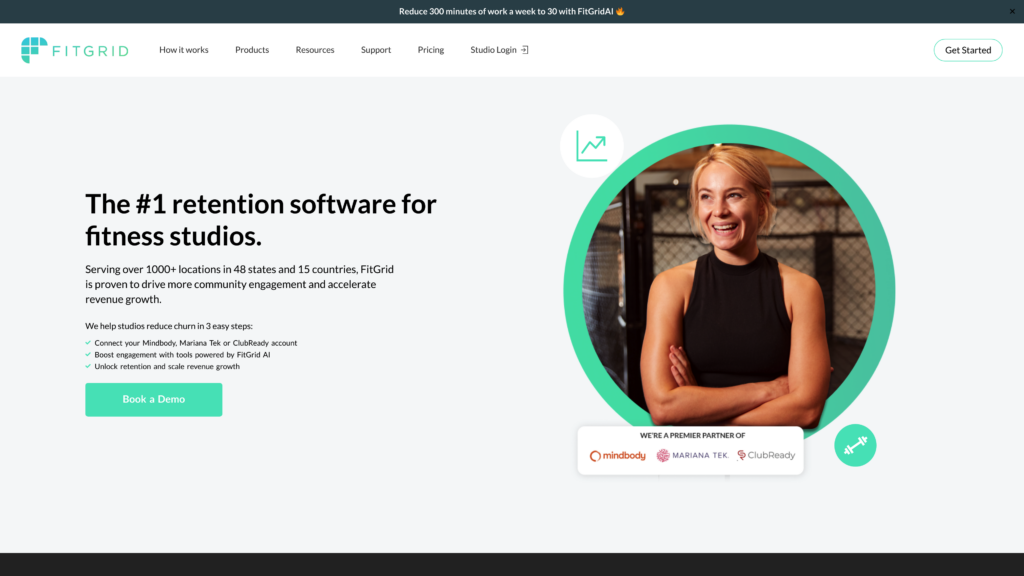Viewport: 1024px width, 576px height.
Task: Click the Mindbody partner logo
Action: tap(616, 453)
